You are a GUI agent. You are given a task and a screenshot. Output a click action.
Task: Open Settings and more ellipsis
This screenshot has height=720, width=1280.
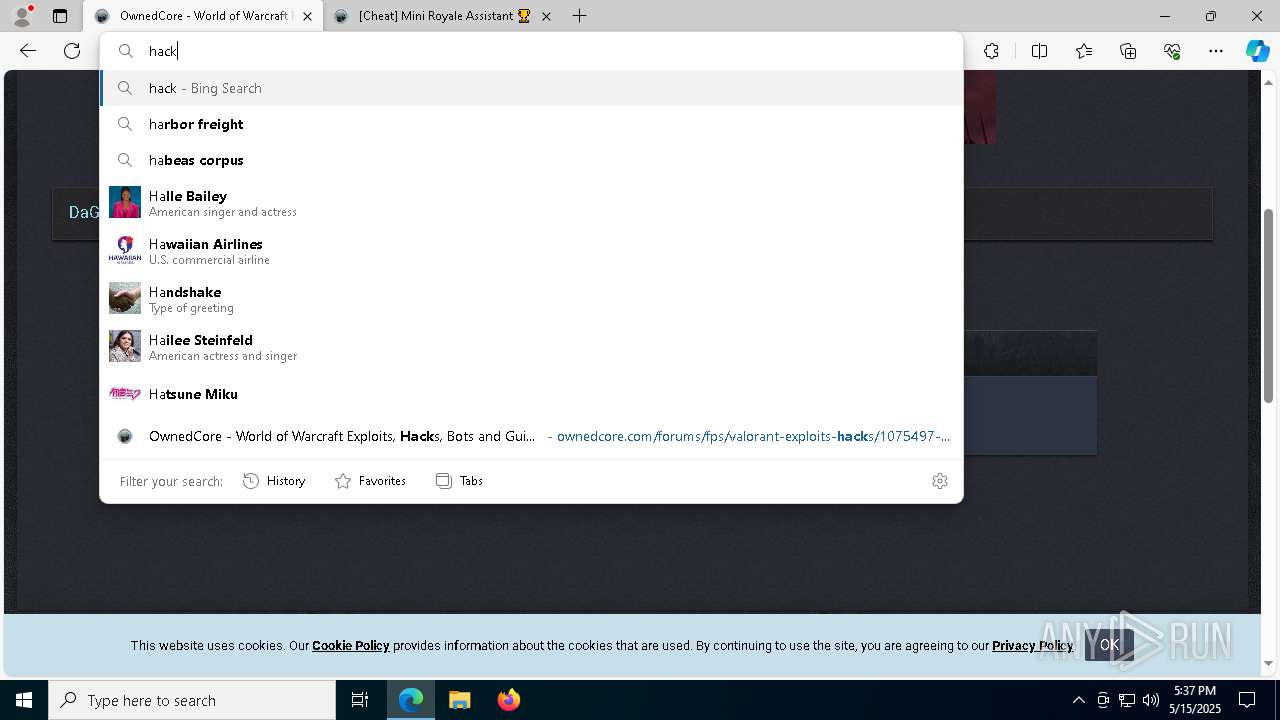tap(1216, 51)
